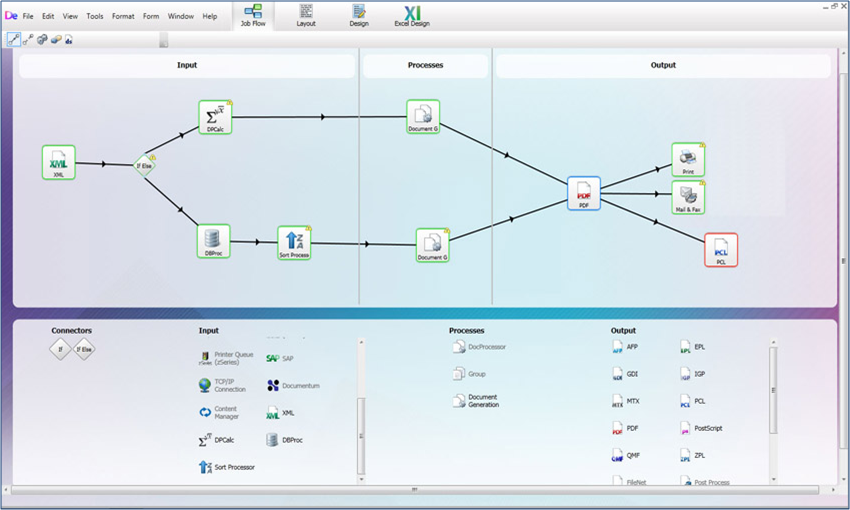The image size is (850, 510).
Task: Open the Help menu
Action: [210, 16]
